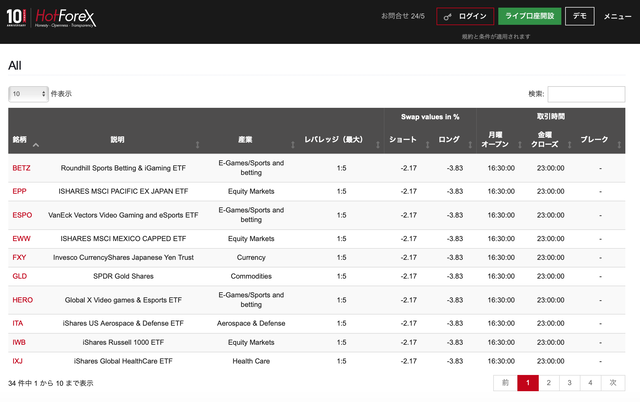Click sort arrows on 月曜オープン column
The width and height of the screenshot is (640, 402).
[520, 145]
